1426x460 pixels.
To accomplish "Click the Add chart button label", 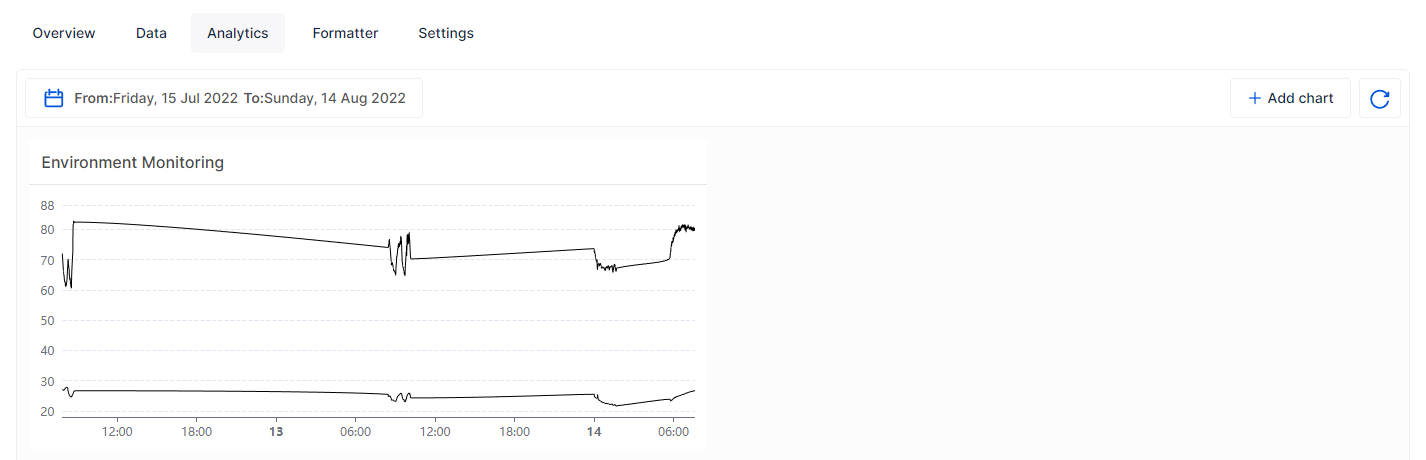I will [1300, 98].
